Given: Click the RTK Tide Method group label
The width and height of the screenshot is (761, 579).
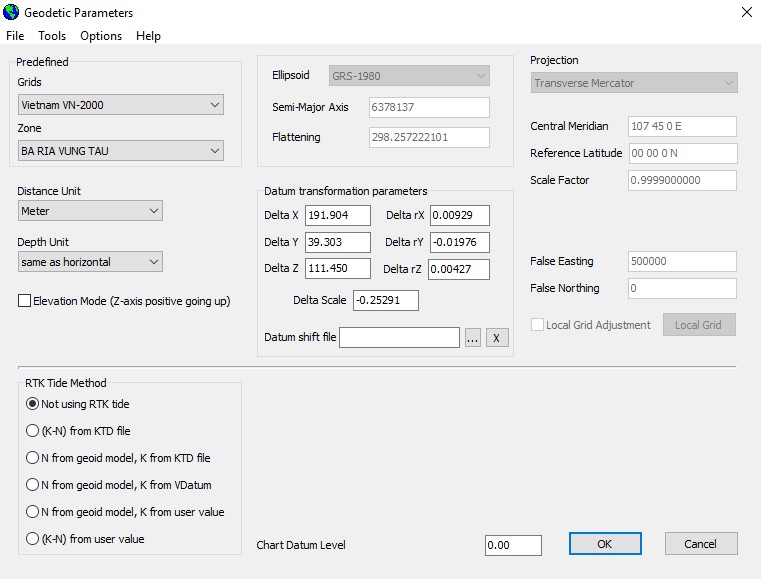Looking at the screenshot, I should (x=66, y=383).
